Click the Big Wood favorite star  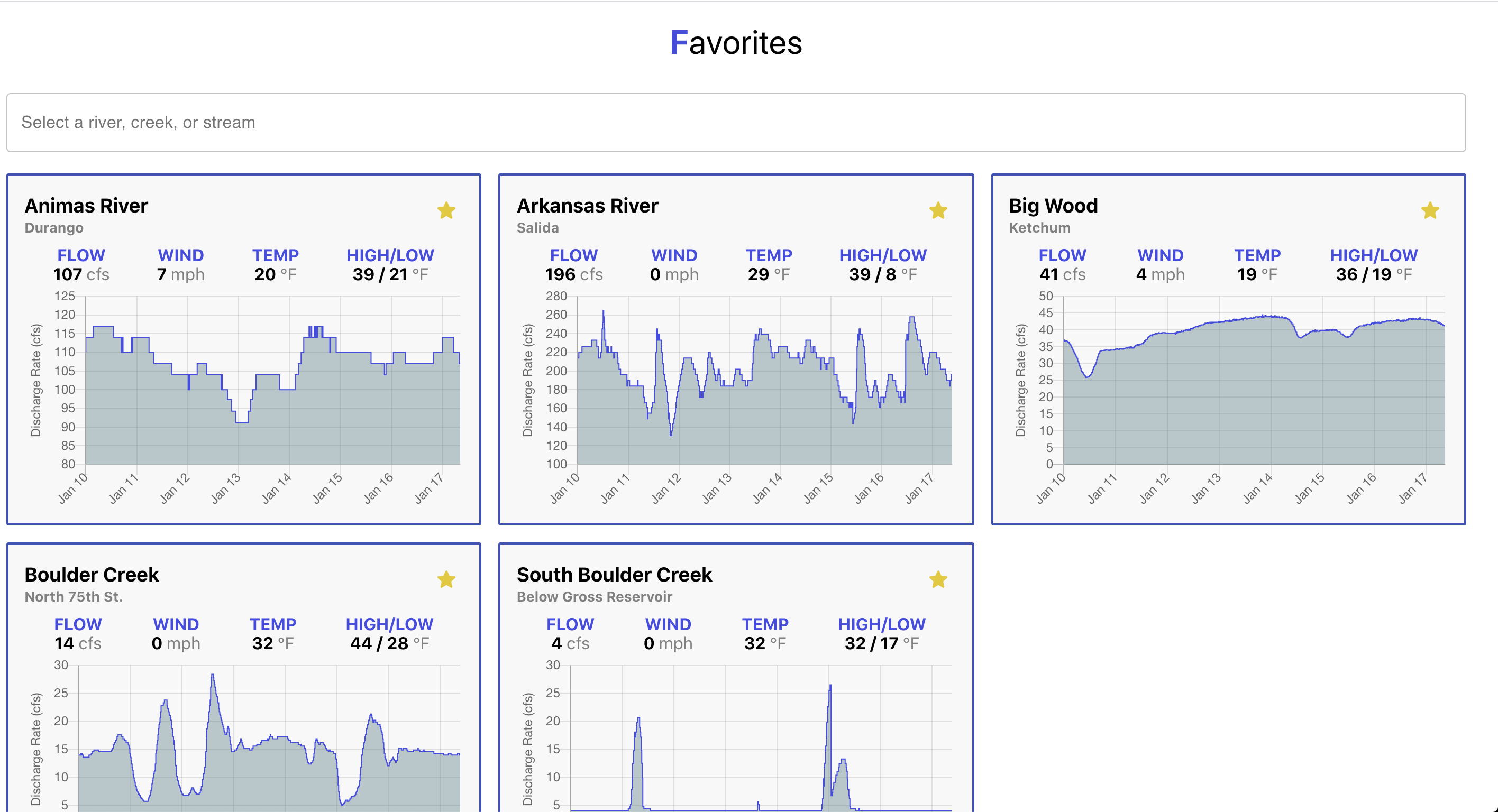1430,210
